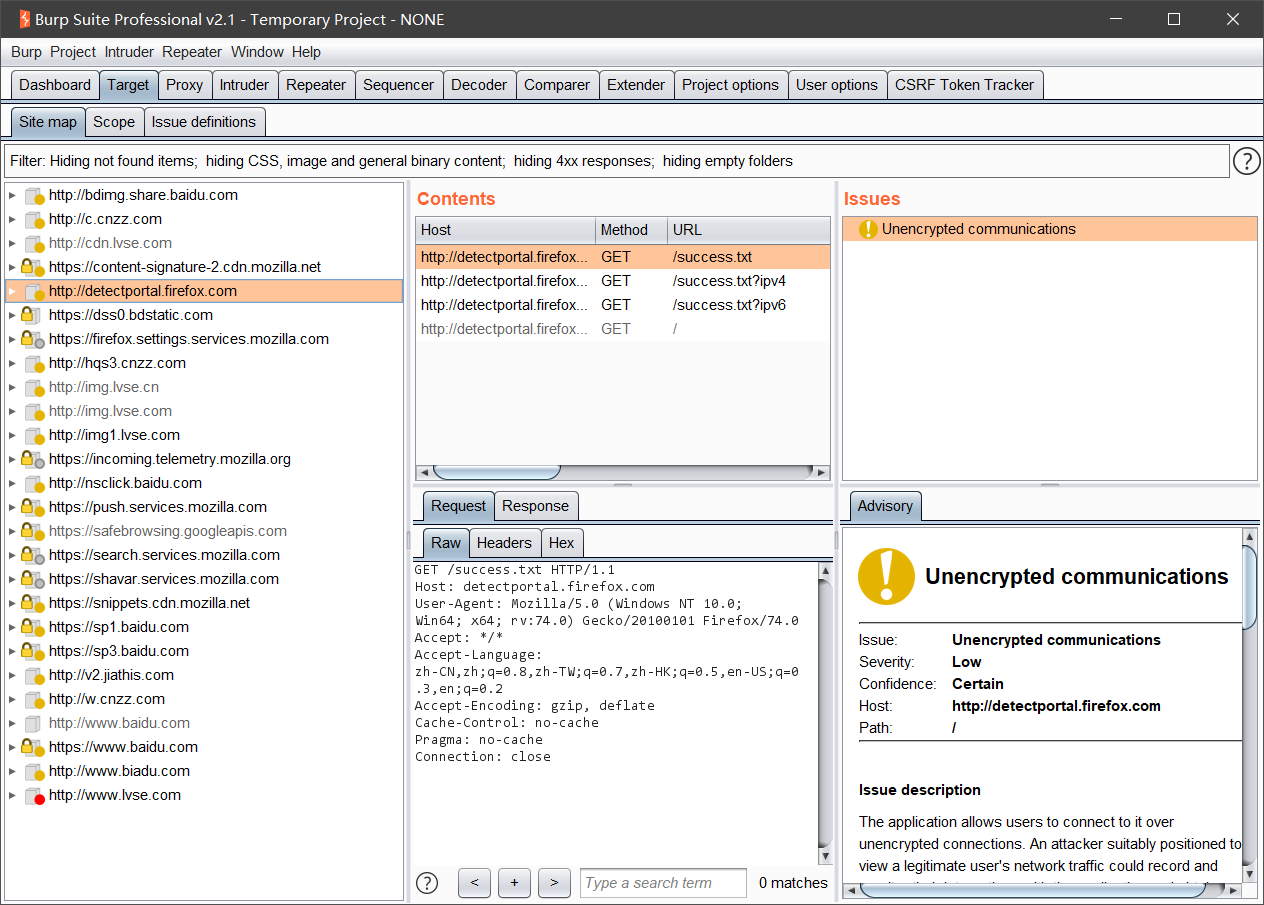This screenshot has height=905, width=1264.
Task: Click the Unencrypted communications warning icon in Issues
Action: pos(868,229)
